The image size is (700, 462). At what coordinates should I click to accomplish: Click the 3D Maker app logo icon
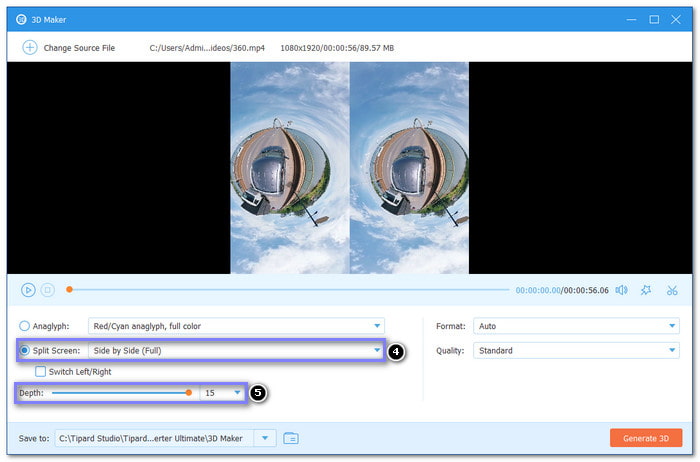pyautogui.click(x=14, y=18)
